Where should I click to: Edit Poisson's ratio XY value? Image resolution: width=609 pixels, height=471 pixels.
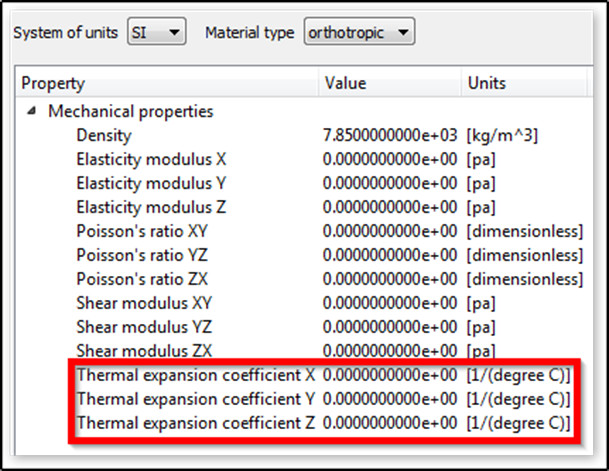391,231
